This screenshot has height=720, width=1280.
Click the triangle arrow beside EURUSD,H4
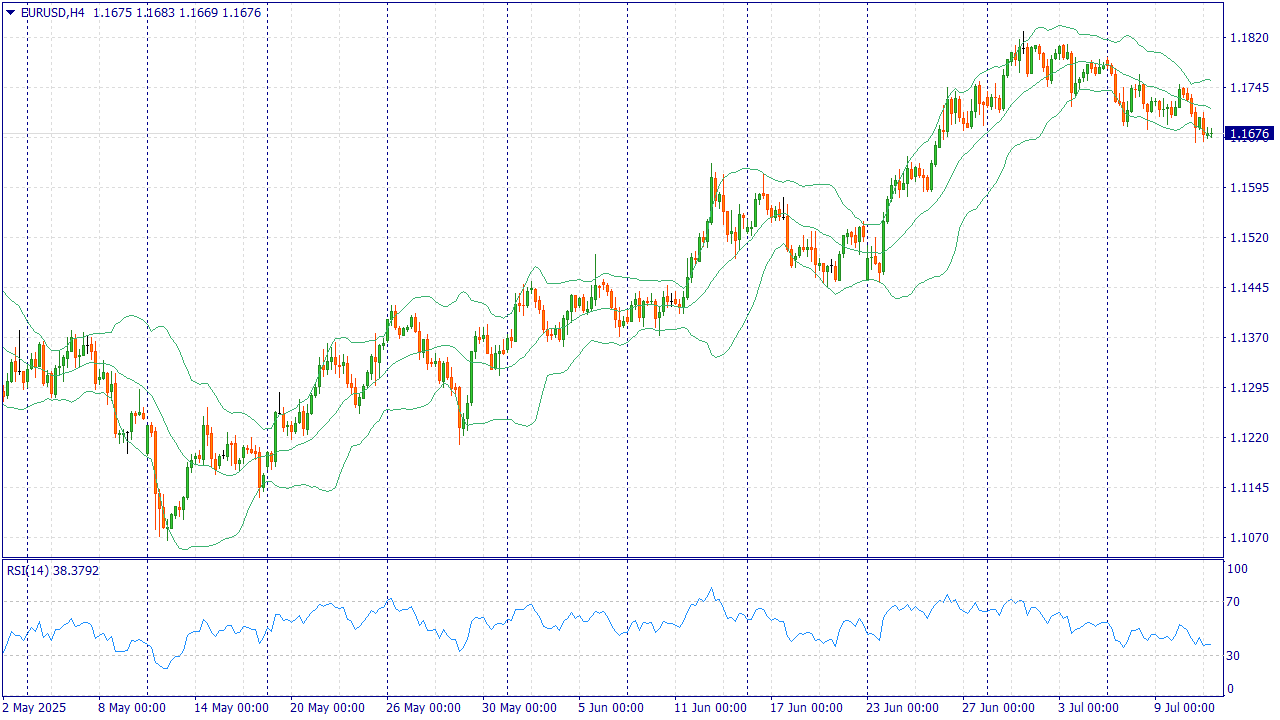click(11, 12)
